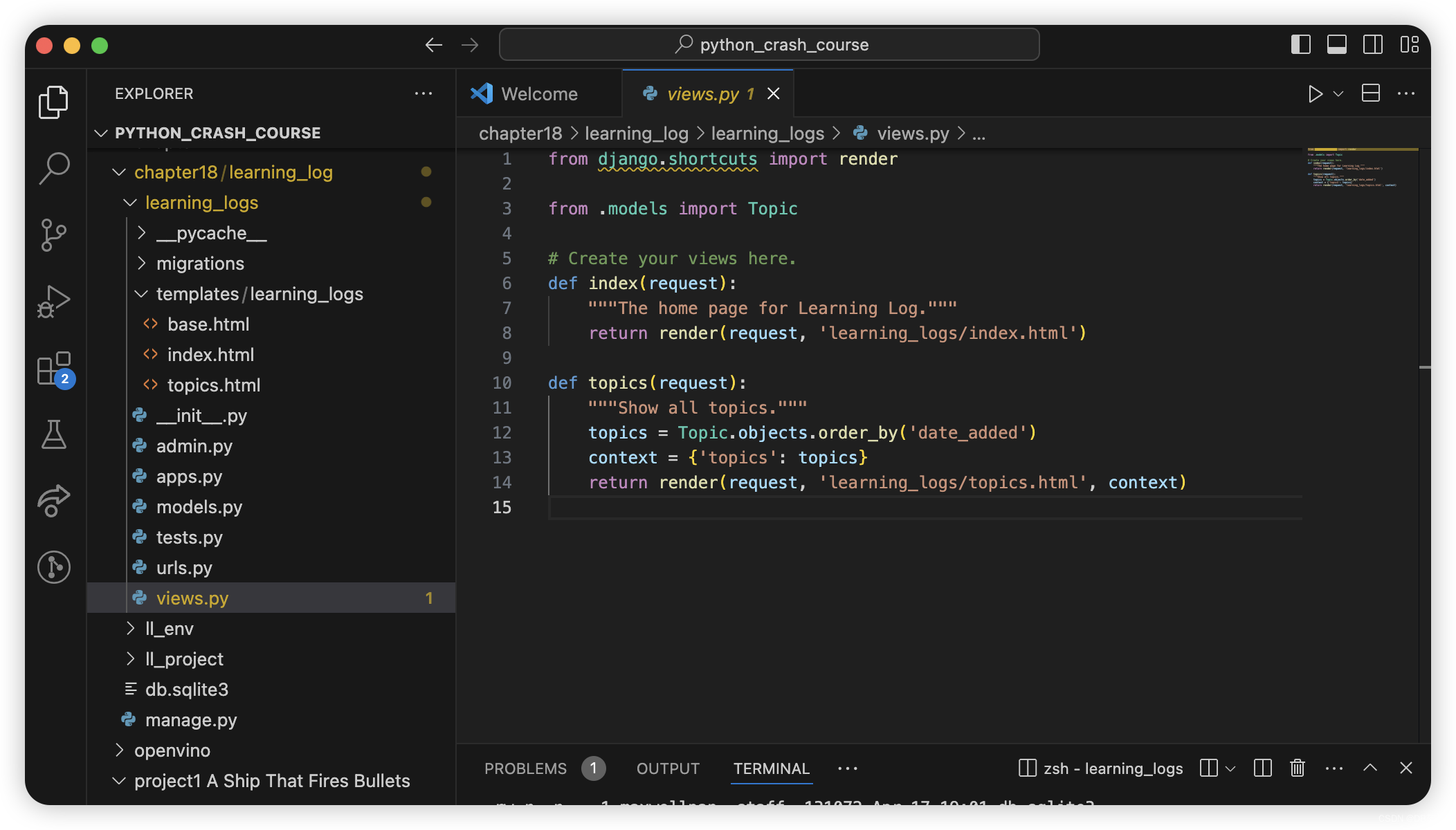Open the run options dropdown arrow
Image resolution: width=1456 pixels, height=830 pixels.
(x=1338, y=93)
